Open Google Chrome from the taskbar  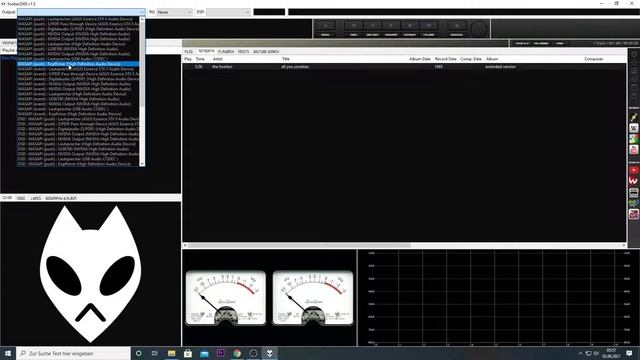click(237, 353)
